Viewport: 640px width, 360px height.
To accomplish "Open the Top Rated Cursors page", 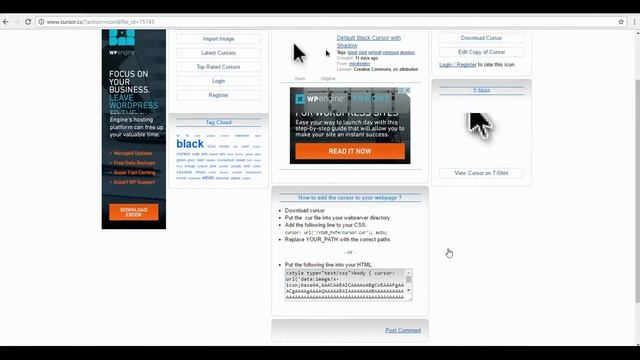I will (x=218, y=67).
